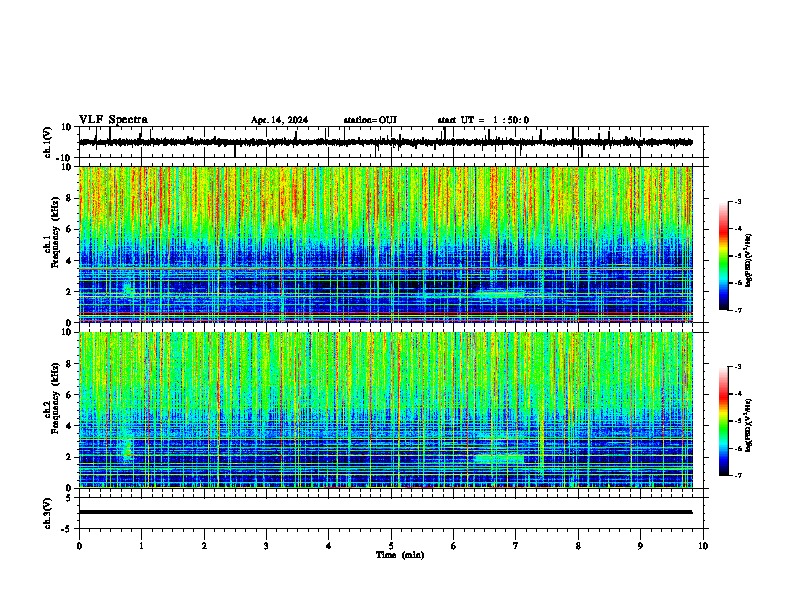The width and height of the screenshot is (792, 612).
Task: Click the "-7" label on ch.2 color scale
Action: point(737,475)
